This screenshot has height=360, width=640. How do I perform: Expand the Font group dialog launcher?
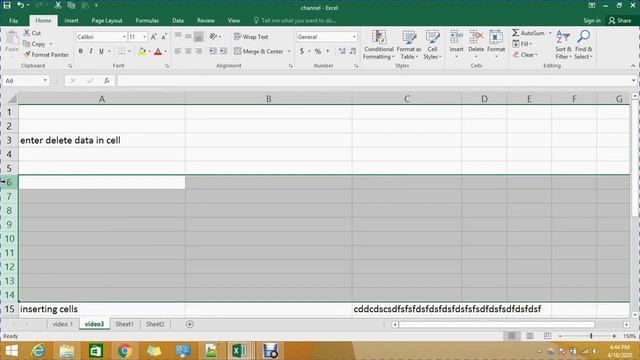(x=167, y=66)
